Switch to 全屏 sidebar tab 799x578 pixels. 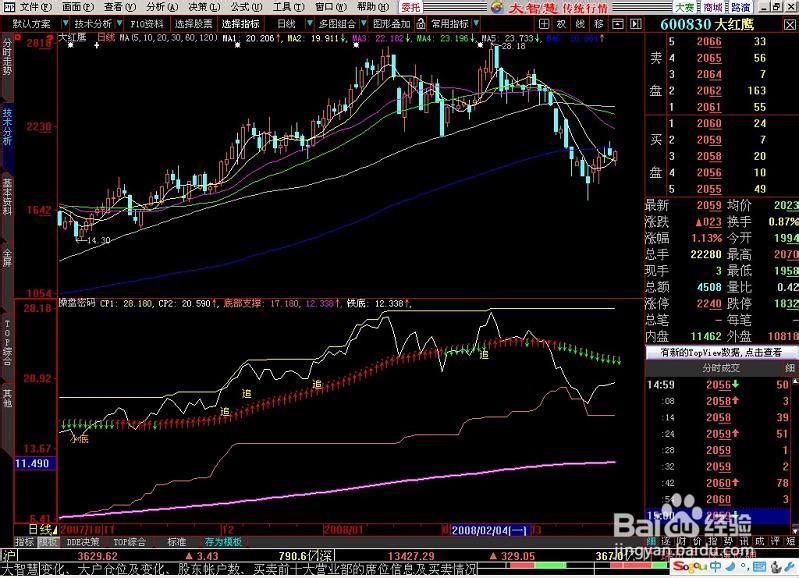click(7, 257)
